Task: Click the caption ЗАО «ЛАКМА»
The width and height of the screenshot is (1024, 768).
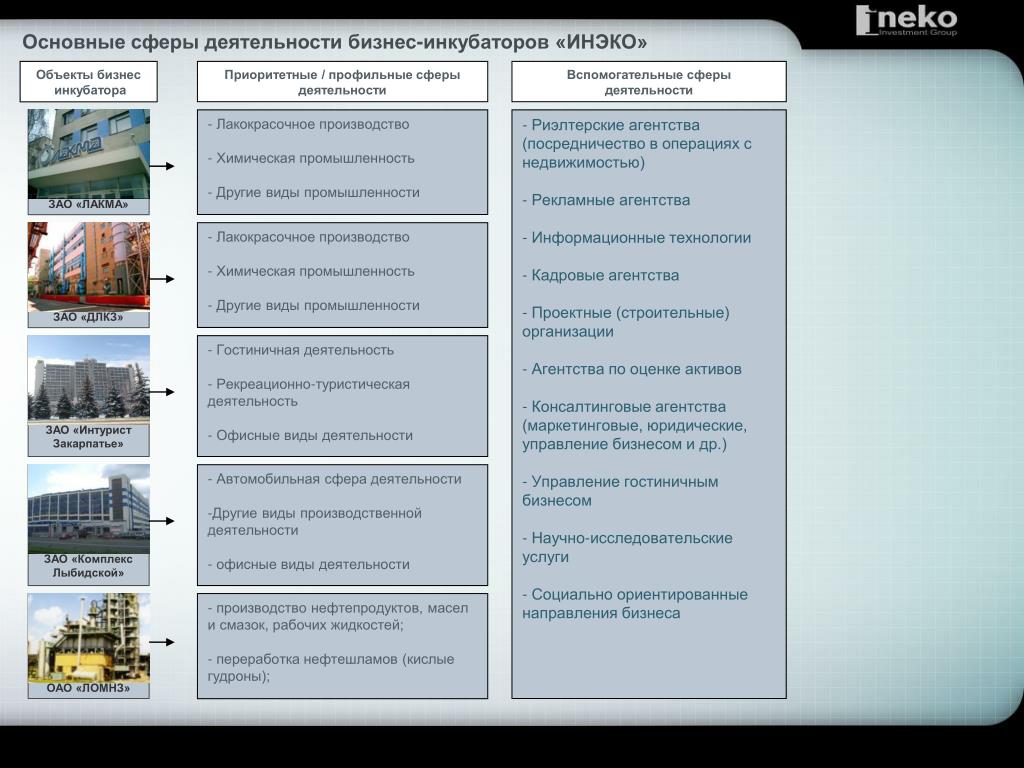Action: click(x=89, y=204)
